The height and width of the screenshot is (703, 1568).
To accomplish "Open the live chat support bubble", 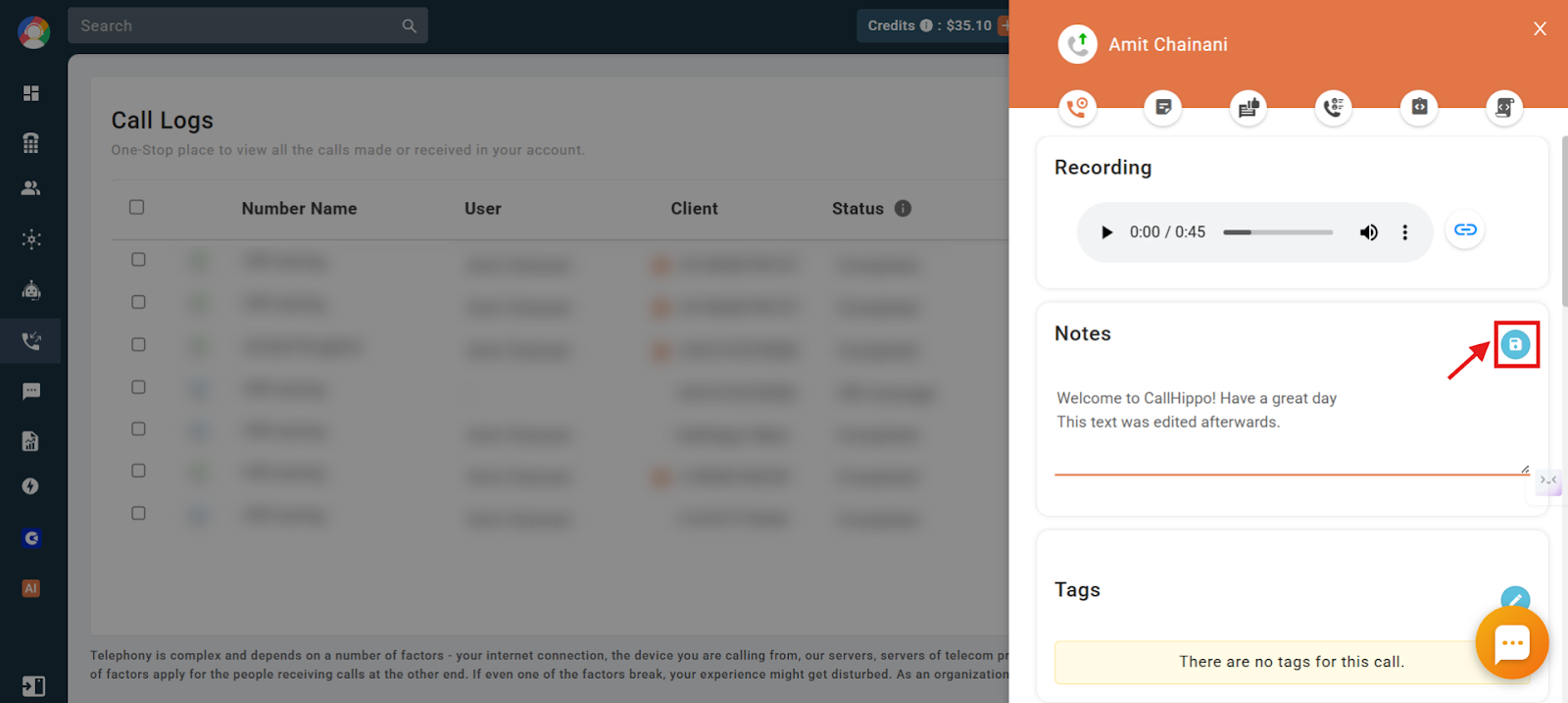I will point(1512,643).
